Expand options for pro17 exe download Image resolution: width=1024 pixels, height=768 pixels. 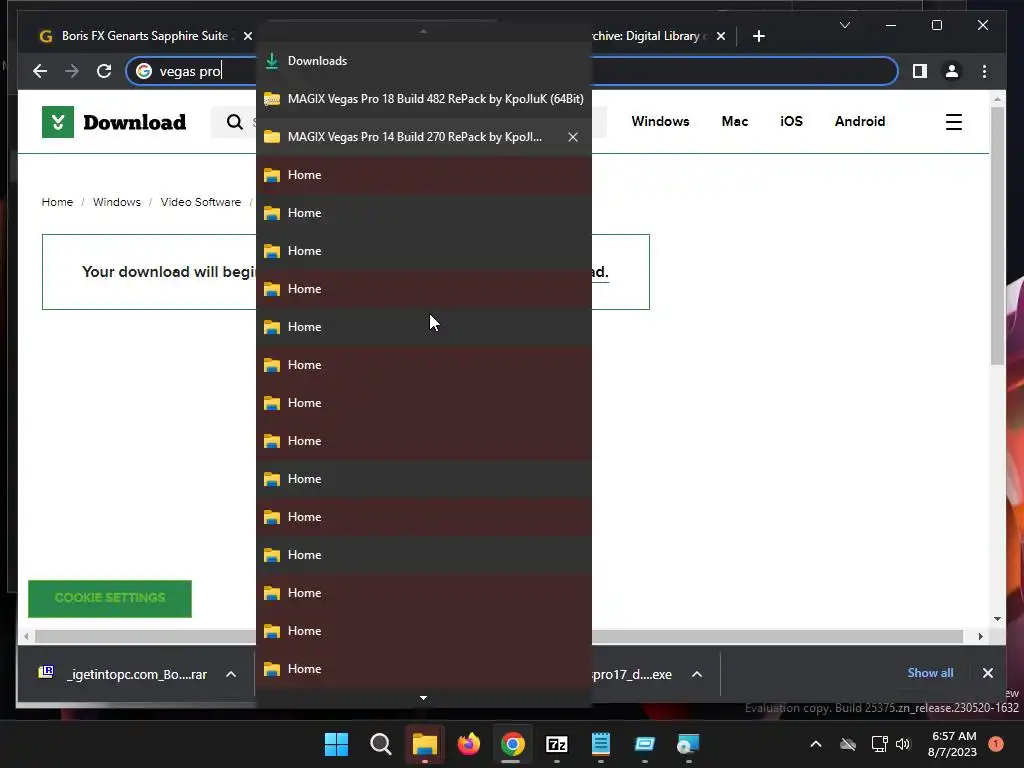697,674
